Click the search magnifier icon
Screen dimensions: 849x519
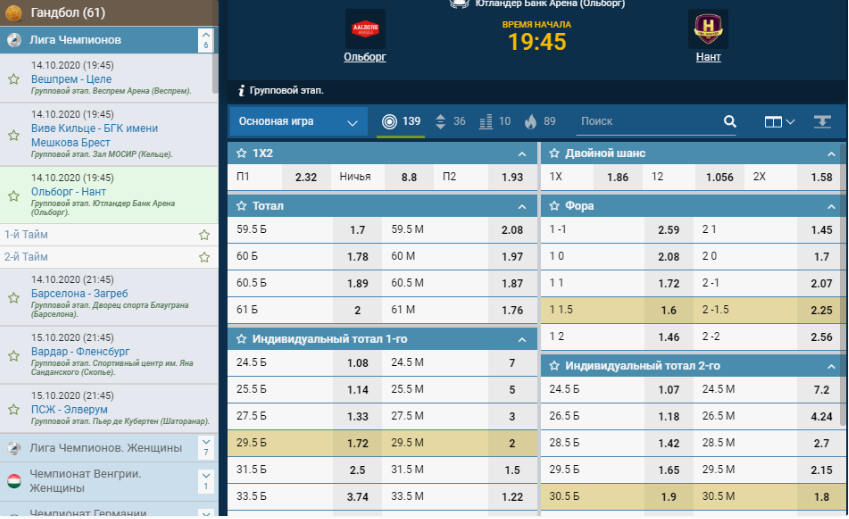[730, 121]
